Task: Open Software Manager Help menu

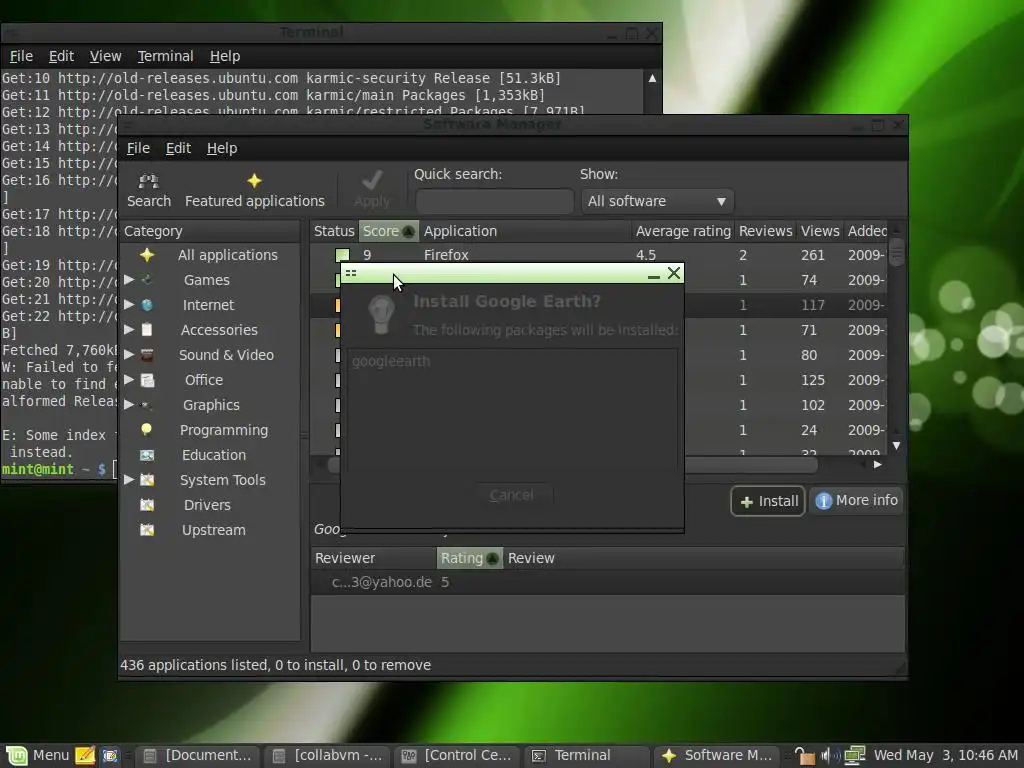Action: [x=222, y=148]
